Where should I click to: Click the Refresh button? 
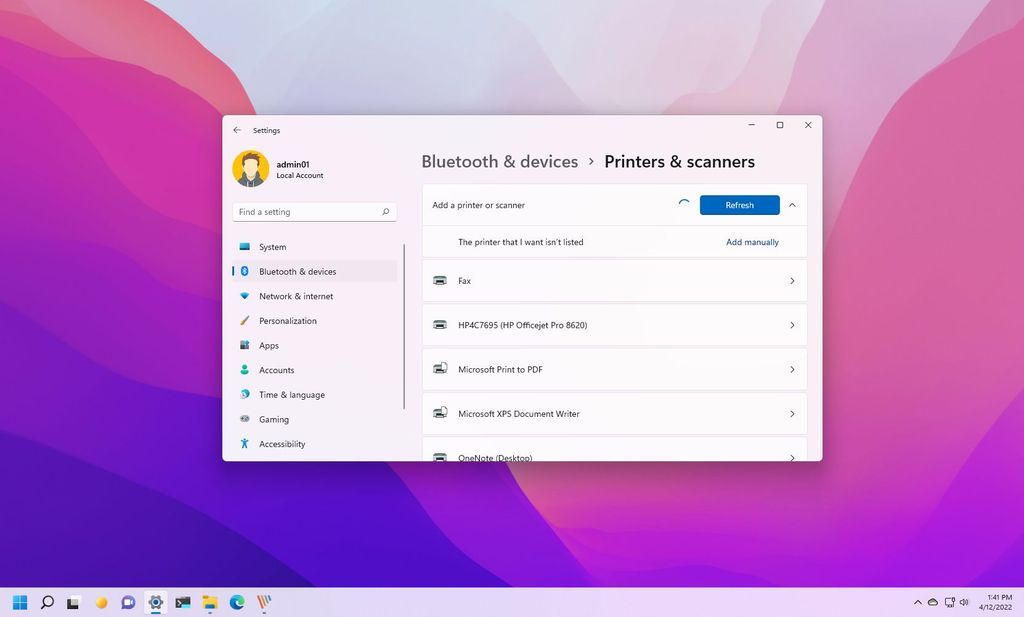coord(739,205)
